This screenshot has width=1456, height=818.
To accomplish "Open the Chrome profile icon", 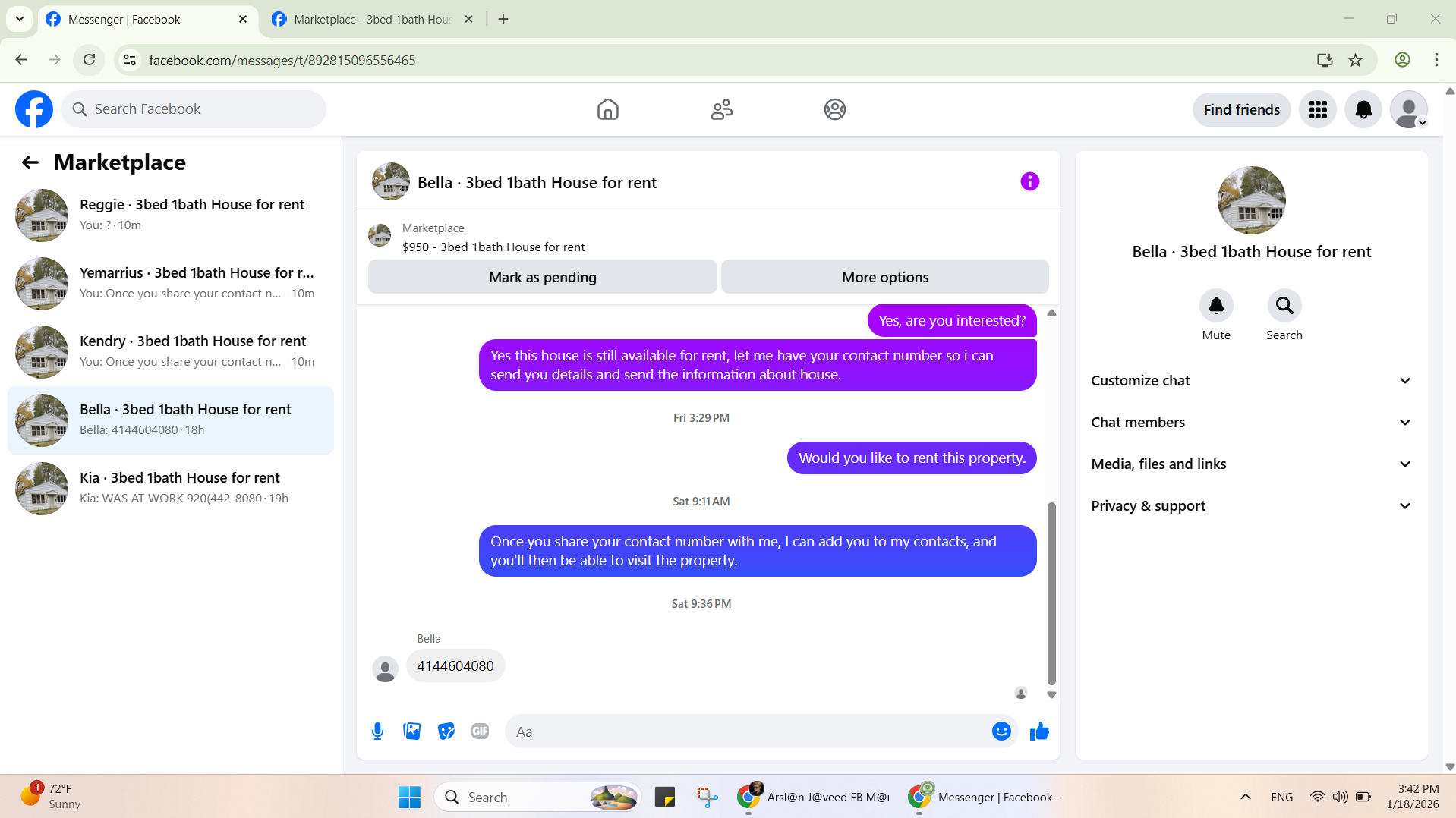I will (1402, 60).
